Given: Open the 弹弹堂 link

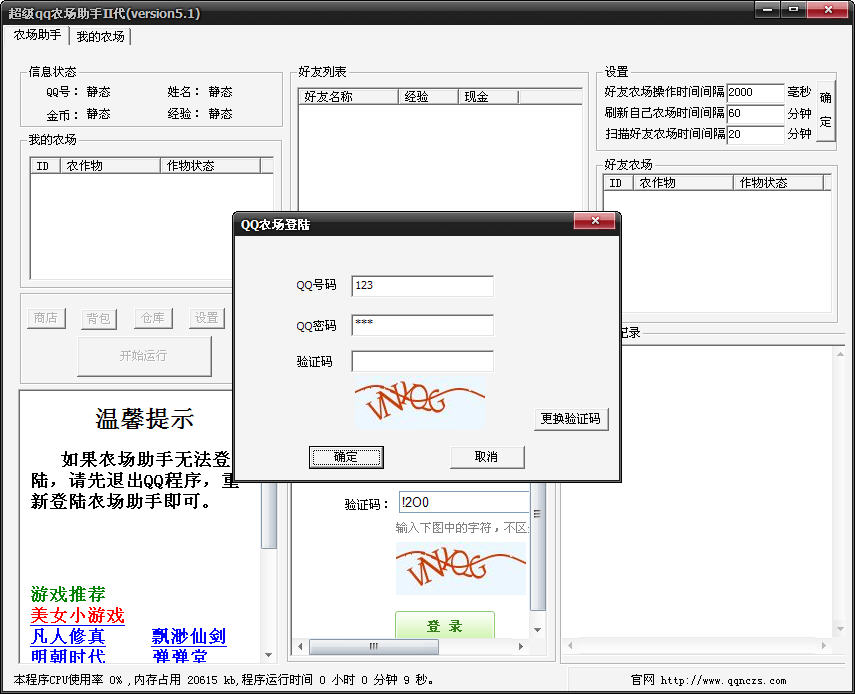Looking at the screenshot, I should click(x=179, y=656).
